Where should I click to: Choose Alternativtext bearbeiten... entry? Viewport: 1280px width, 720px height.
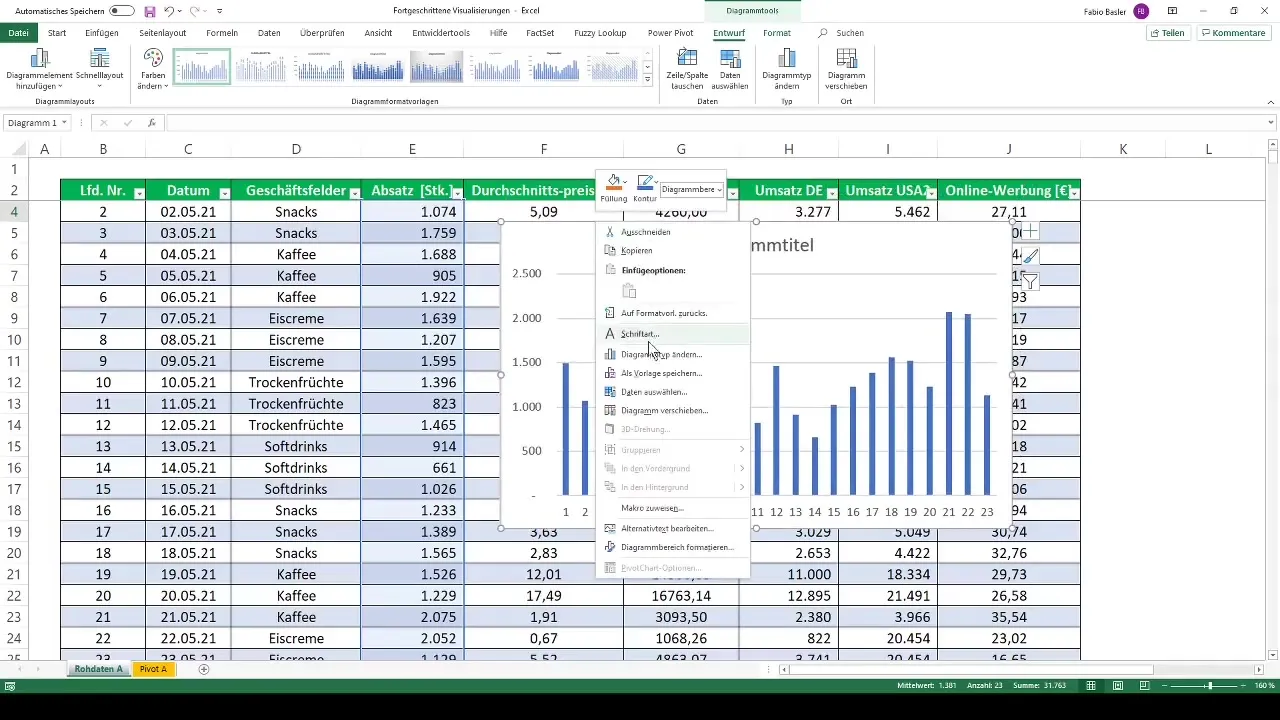click(672, 528)
